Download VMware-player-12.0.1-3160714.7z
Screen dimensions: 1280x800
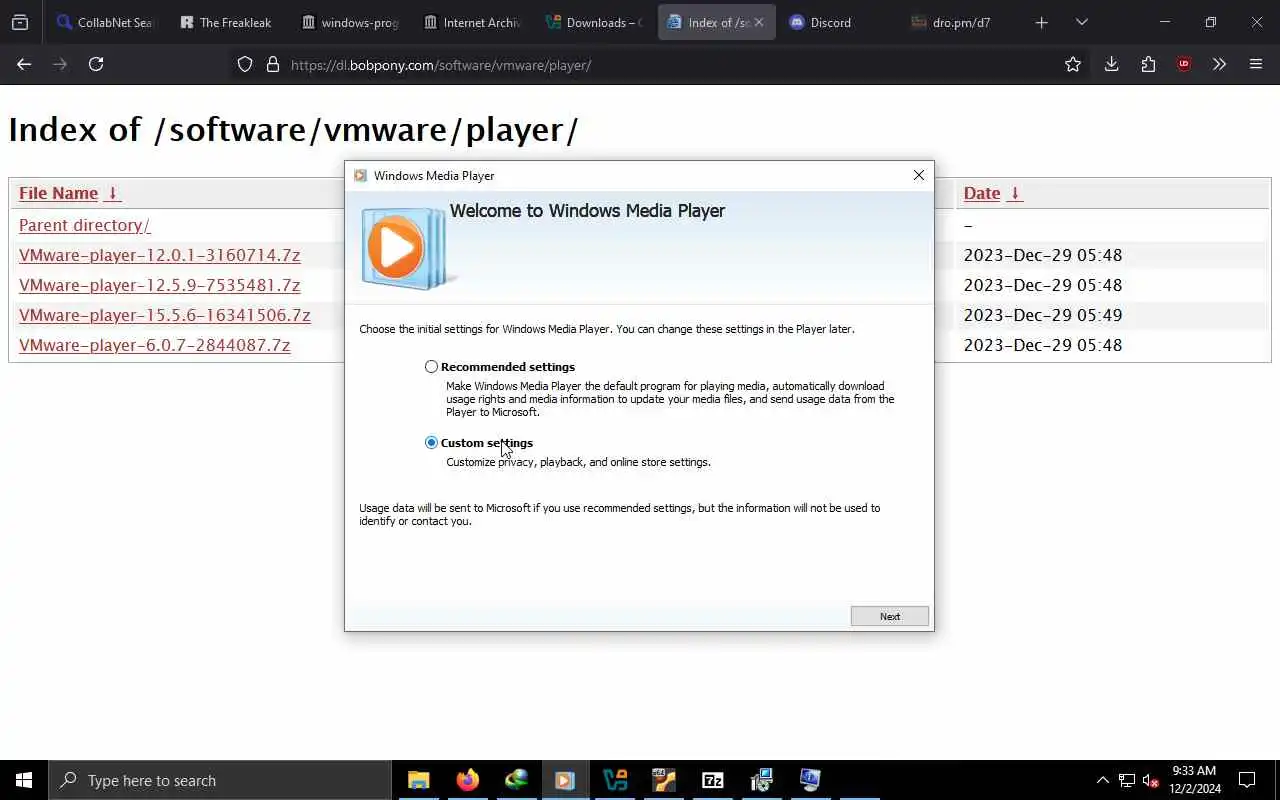[159, 255]
